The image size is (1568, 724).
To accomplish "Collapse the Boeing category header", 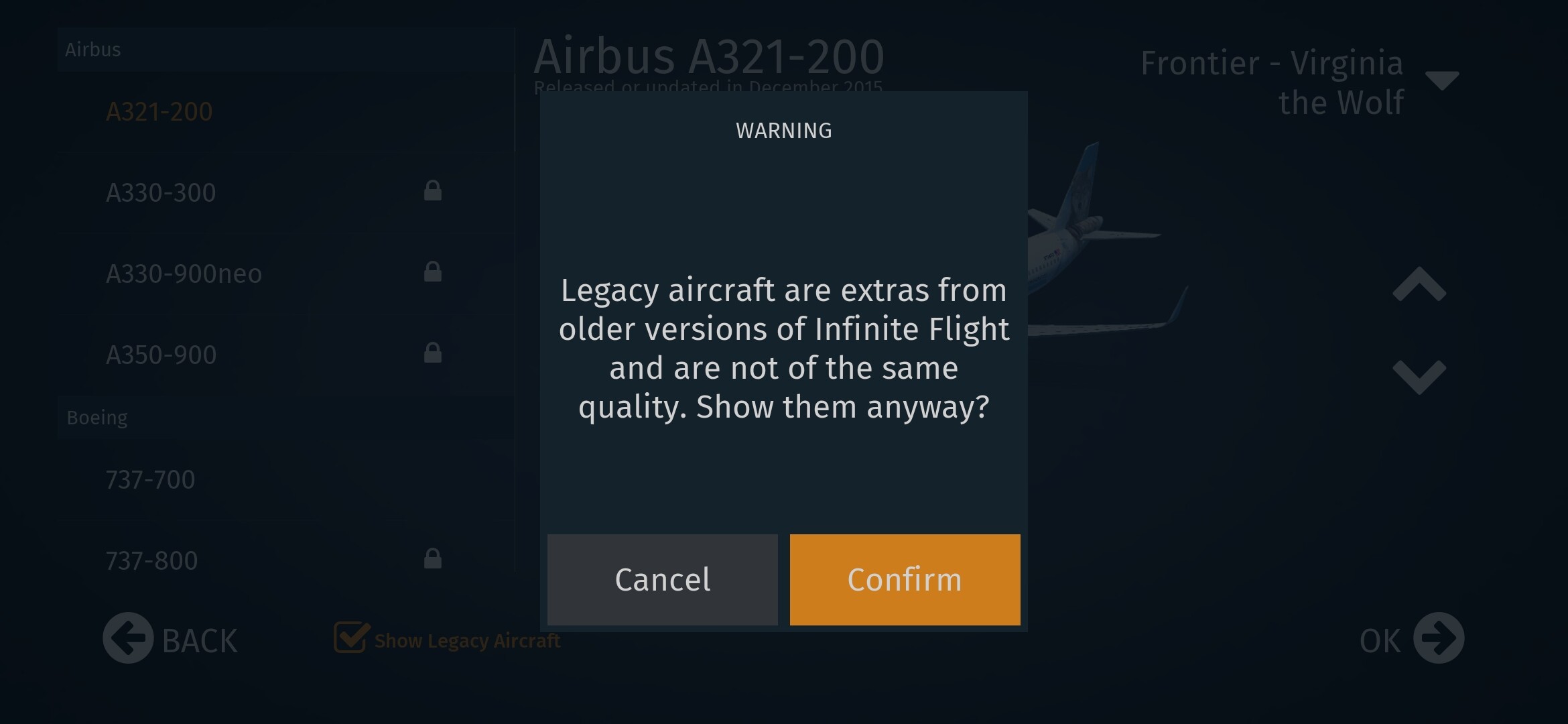I will pos(285,418).
